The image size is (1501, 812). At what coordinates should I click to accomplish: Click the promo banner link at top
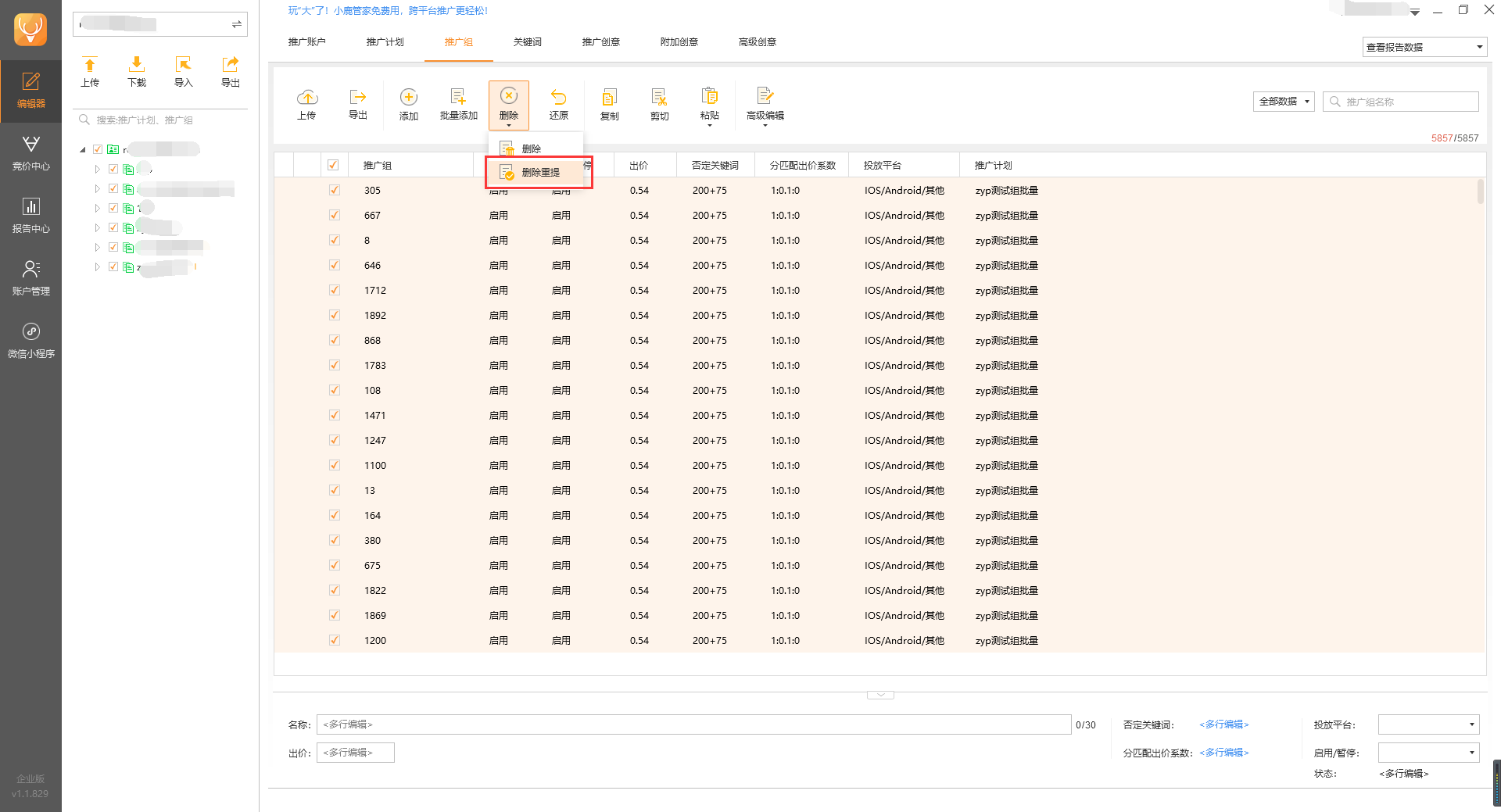[x=388, y=11]
